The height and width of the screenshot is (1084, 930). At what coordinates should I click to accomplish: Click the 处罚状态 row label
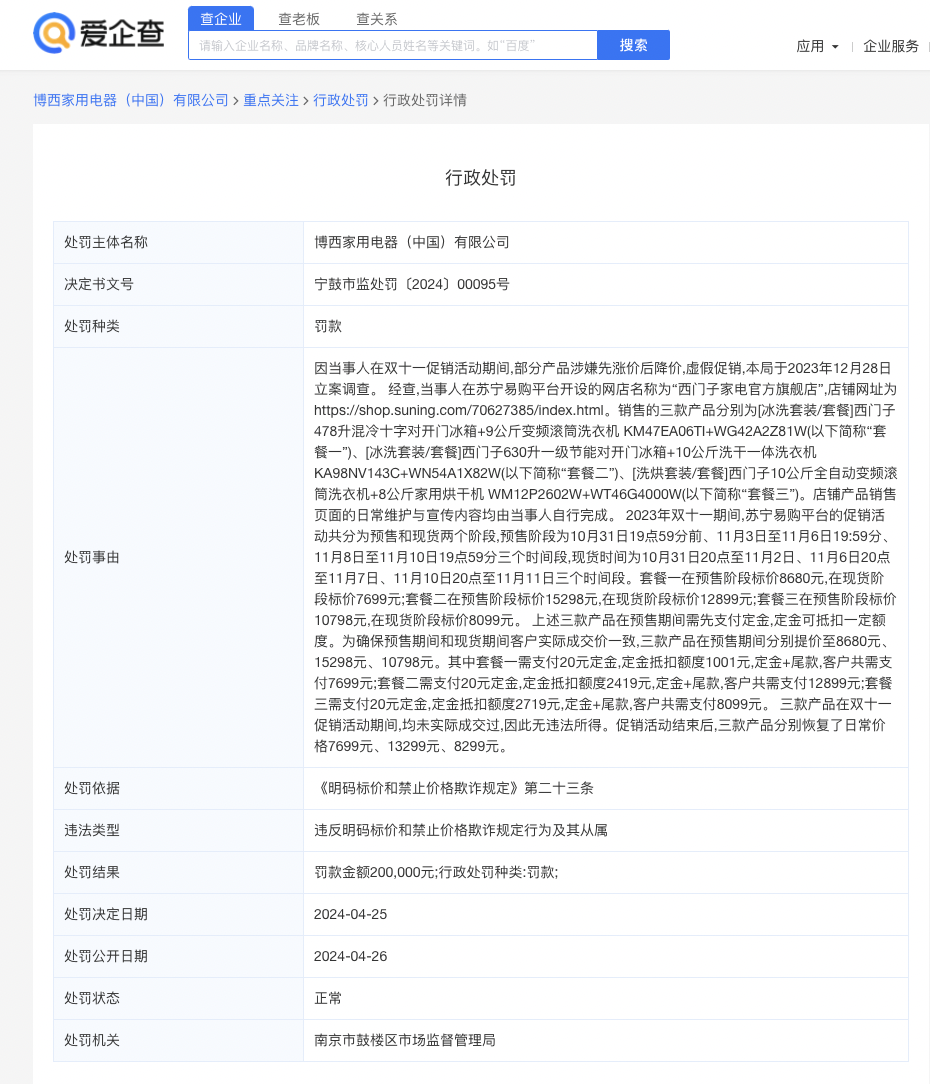tap(92, 998)
